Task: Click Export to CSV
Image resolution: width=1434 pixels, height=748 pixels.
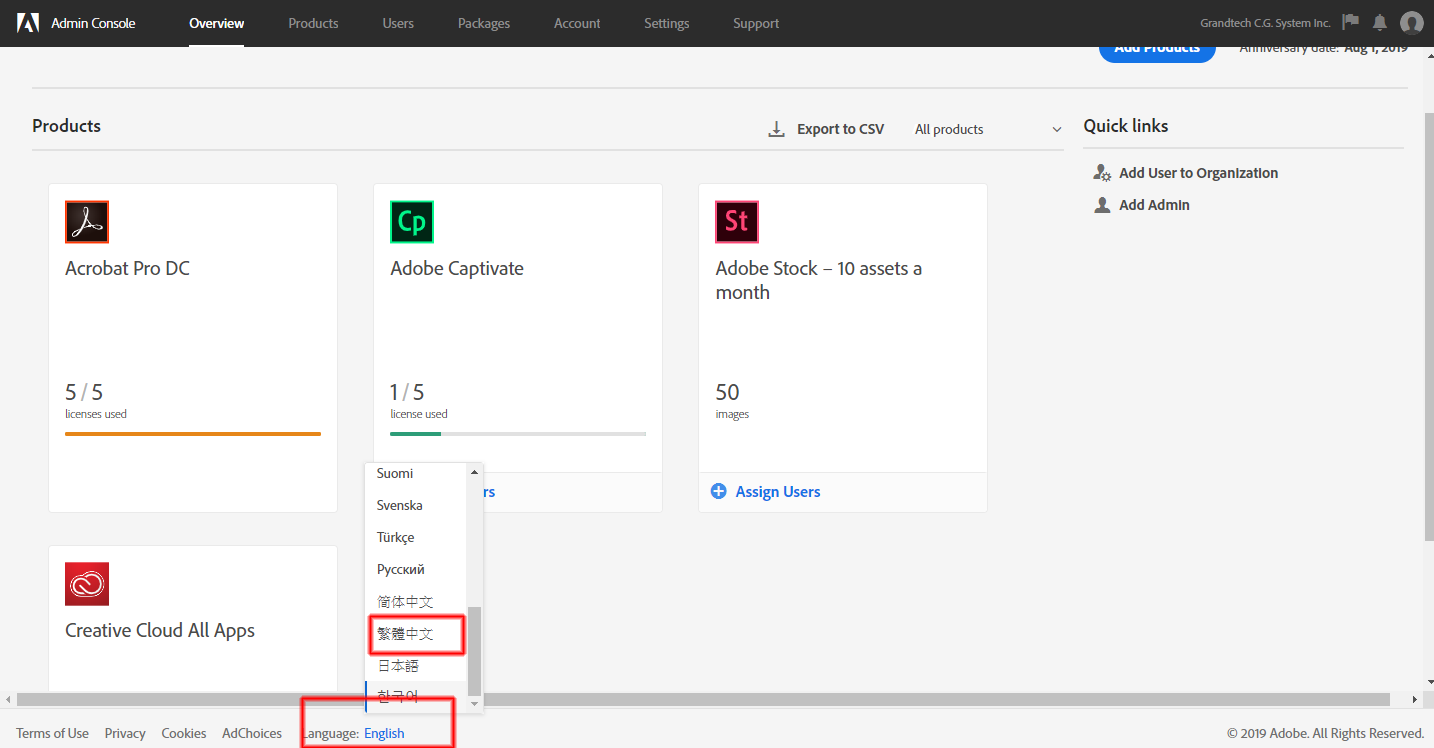Action: point(840,129)
